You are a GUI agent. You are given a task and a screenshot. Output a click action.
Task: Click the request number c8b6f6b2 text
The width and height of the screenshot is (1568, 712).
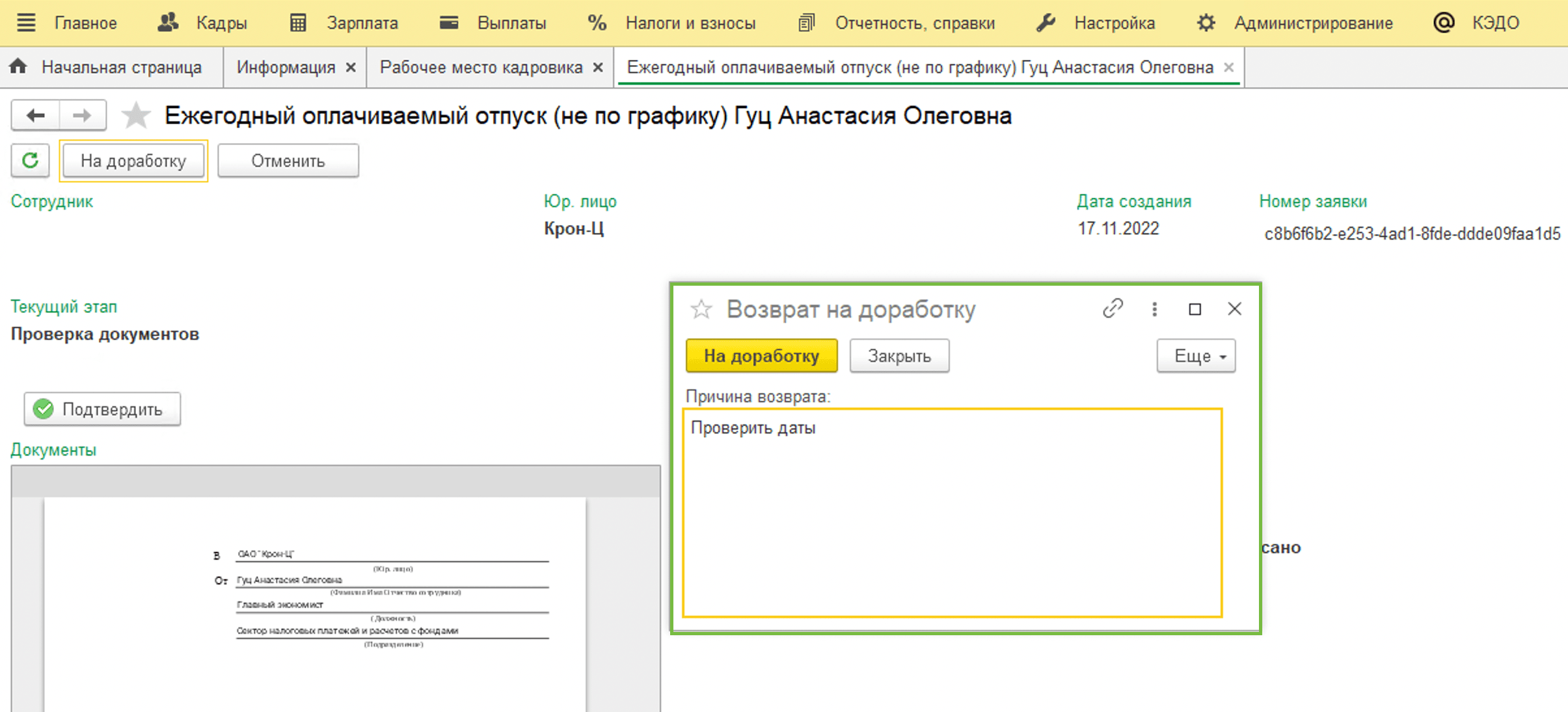[x=1412, y=234]
